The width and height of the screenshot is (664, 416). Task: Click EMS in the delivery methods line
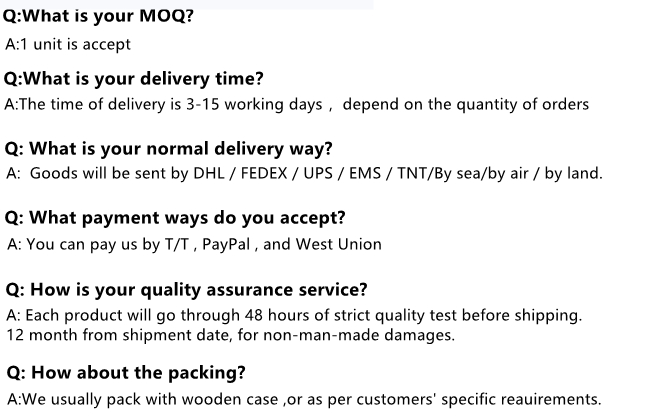tap(365, 173)
